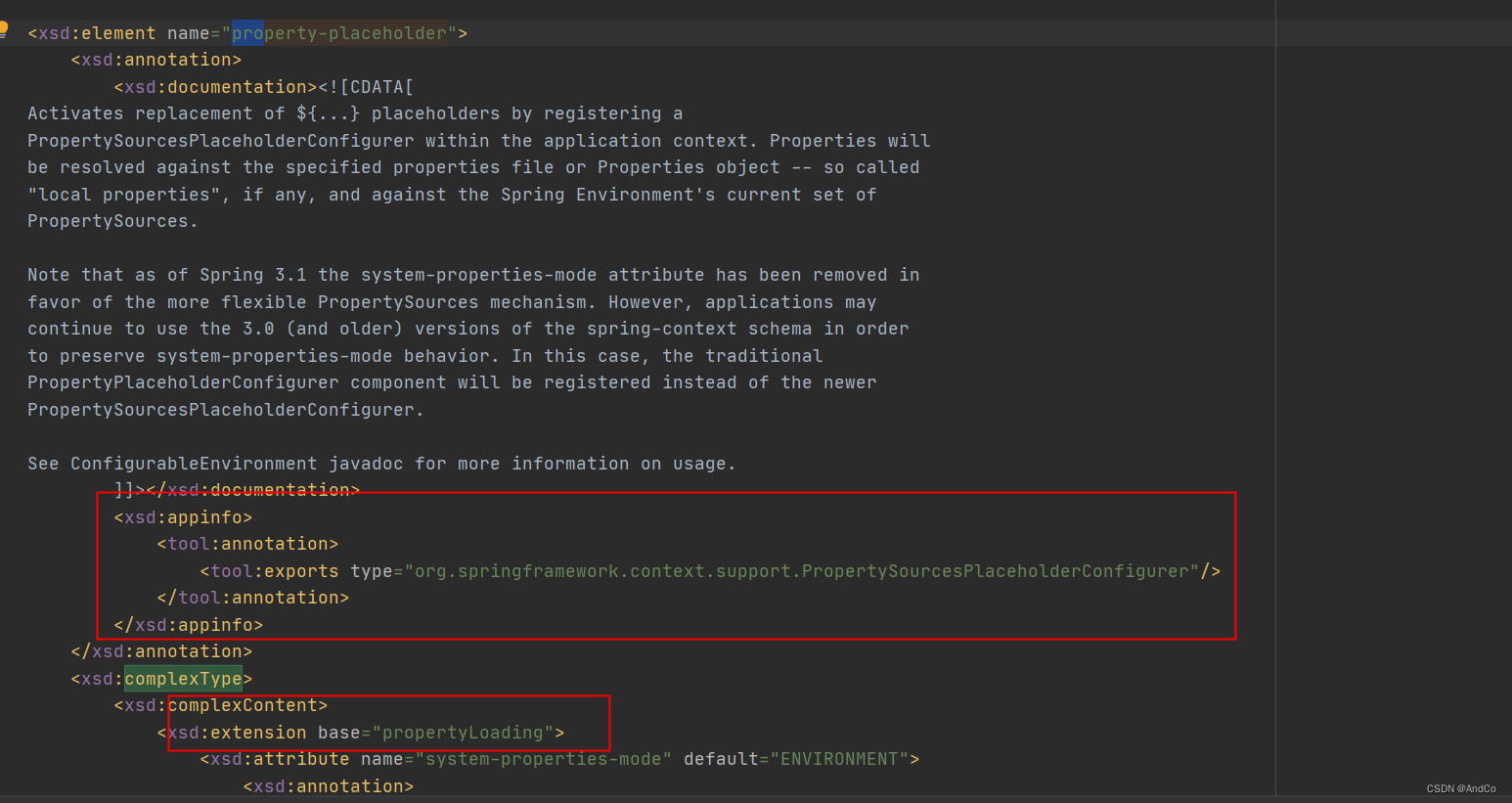
Task: Click the xsd:extension element name
Action: click(237, 733)
